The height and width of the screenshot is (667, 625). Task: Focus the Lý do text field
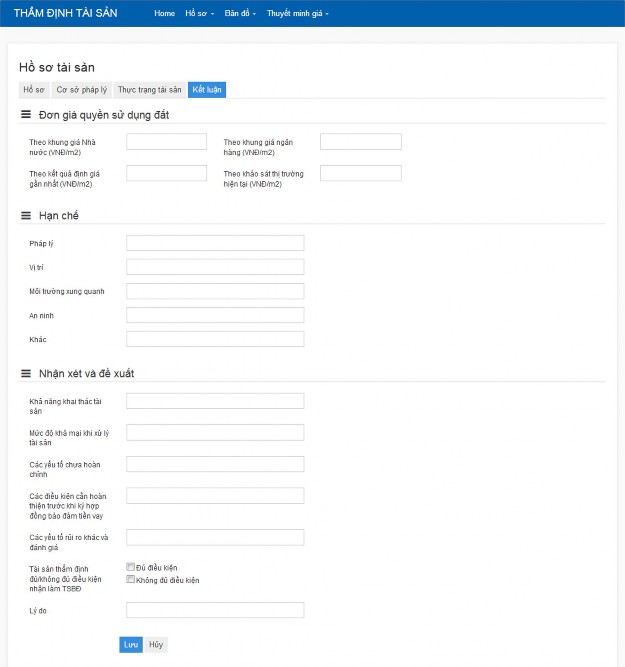point(215,610)
